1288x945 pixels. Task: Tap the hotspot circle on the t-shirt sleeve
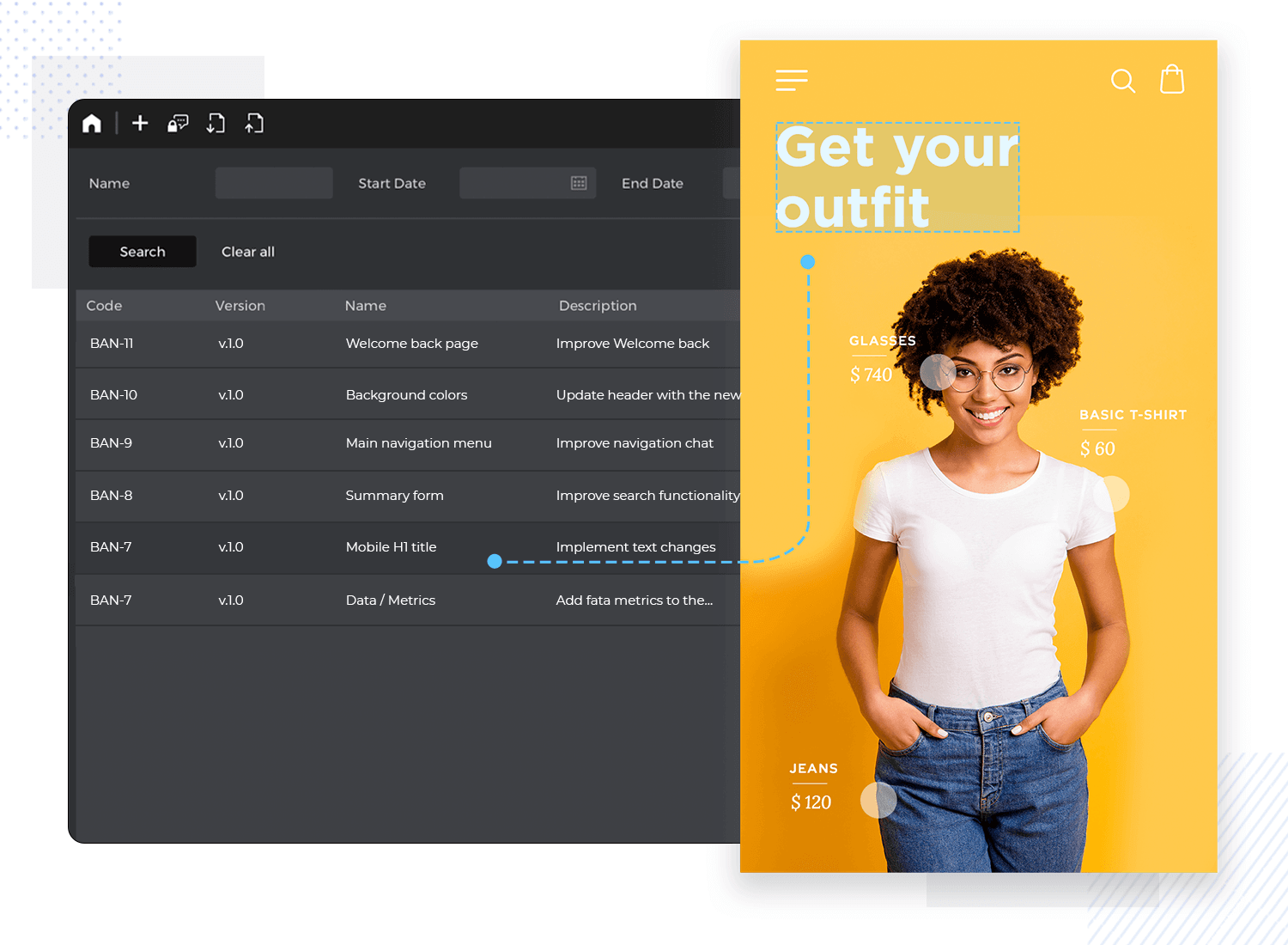coord(1112,494)
